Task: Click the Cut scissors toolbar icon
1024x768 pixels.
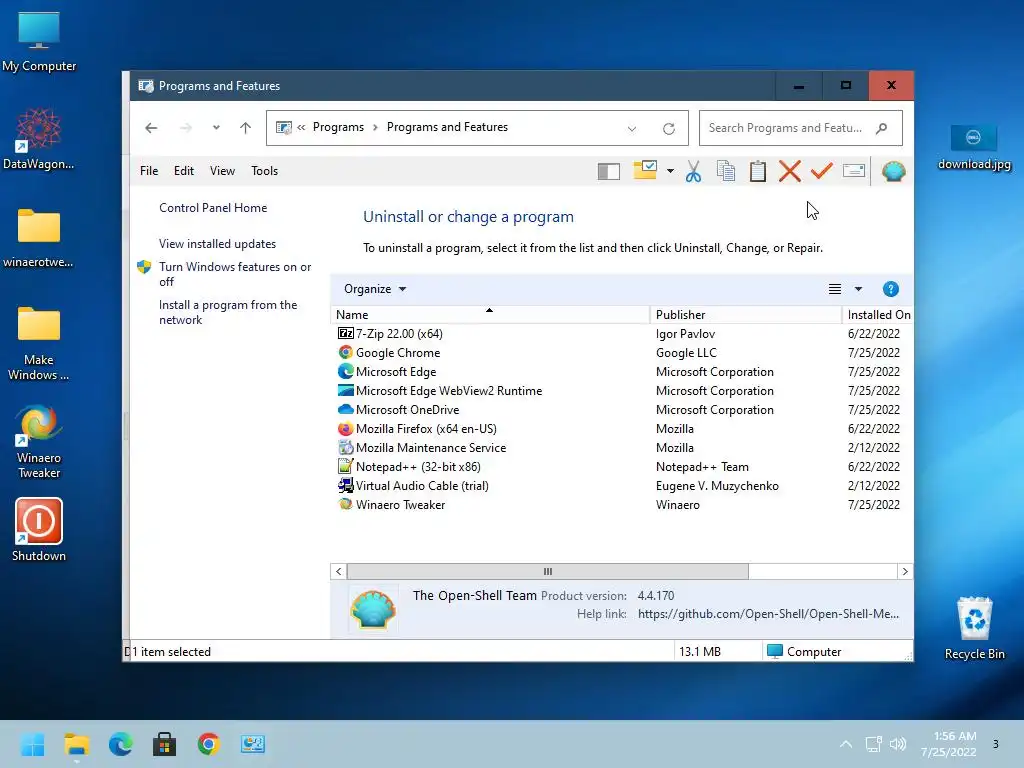Action: tap(694, 171)
